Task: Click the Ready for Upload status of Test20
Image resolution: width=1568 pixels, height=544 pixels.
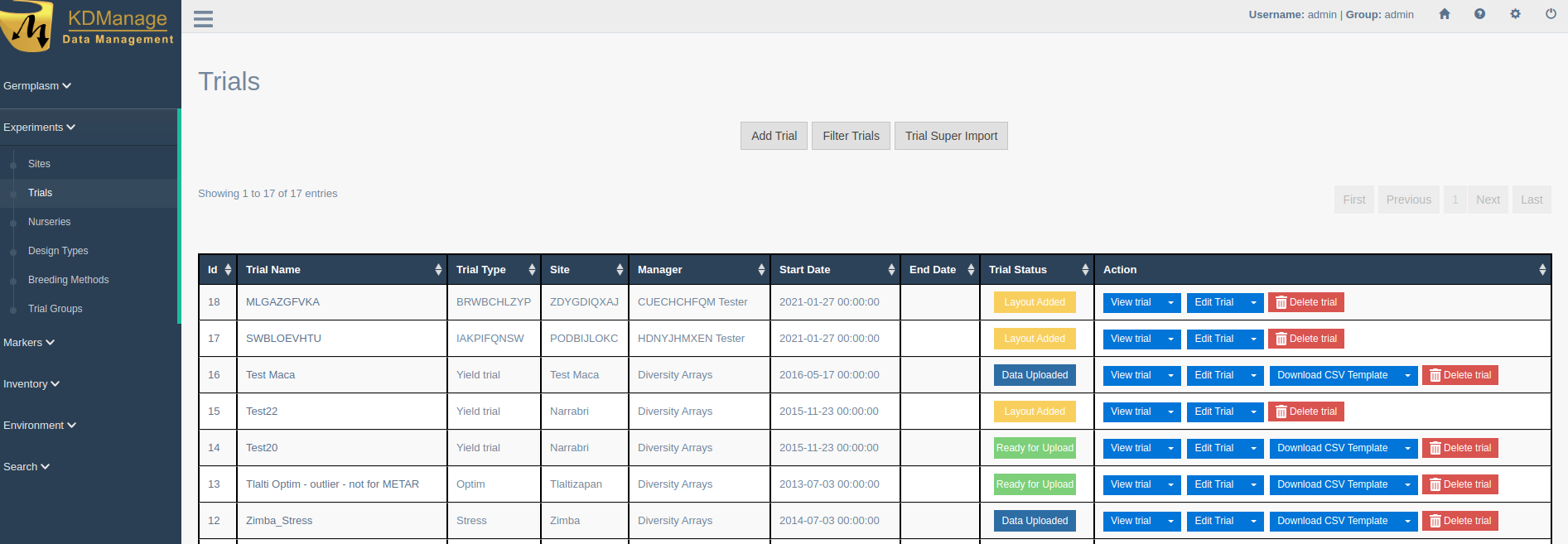Action: pyautogui.click(x=1035, y=448)
